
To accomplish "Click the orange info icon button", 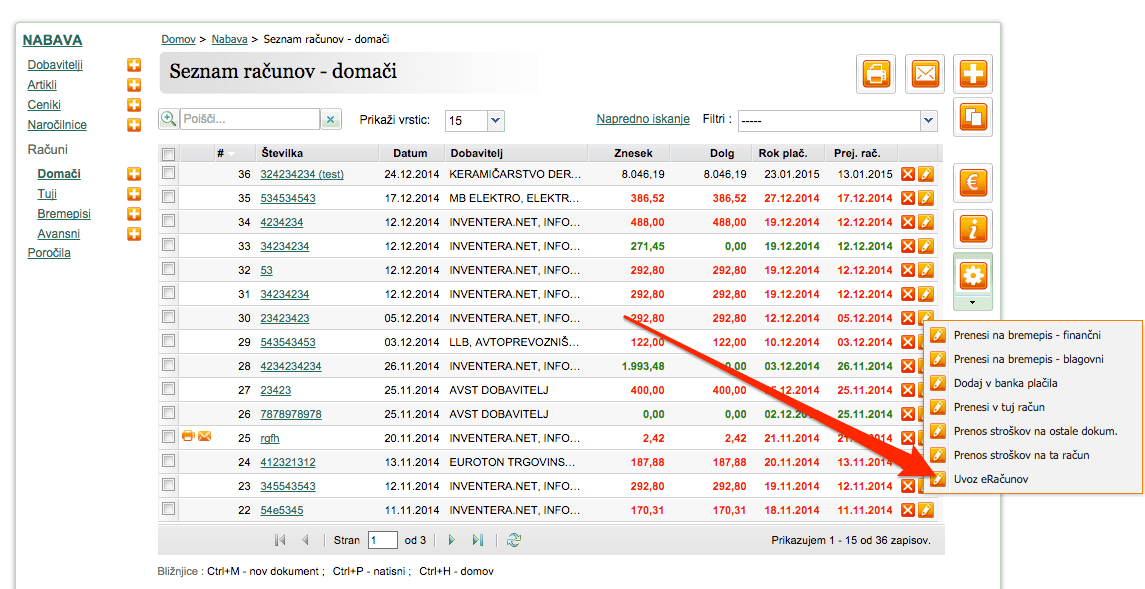I will point(973,229).
